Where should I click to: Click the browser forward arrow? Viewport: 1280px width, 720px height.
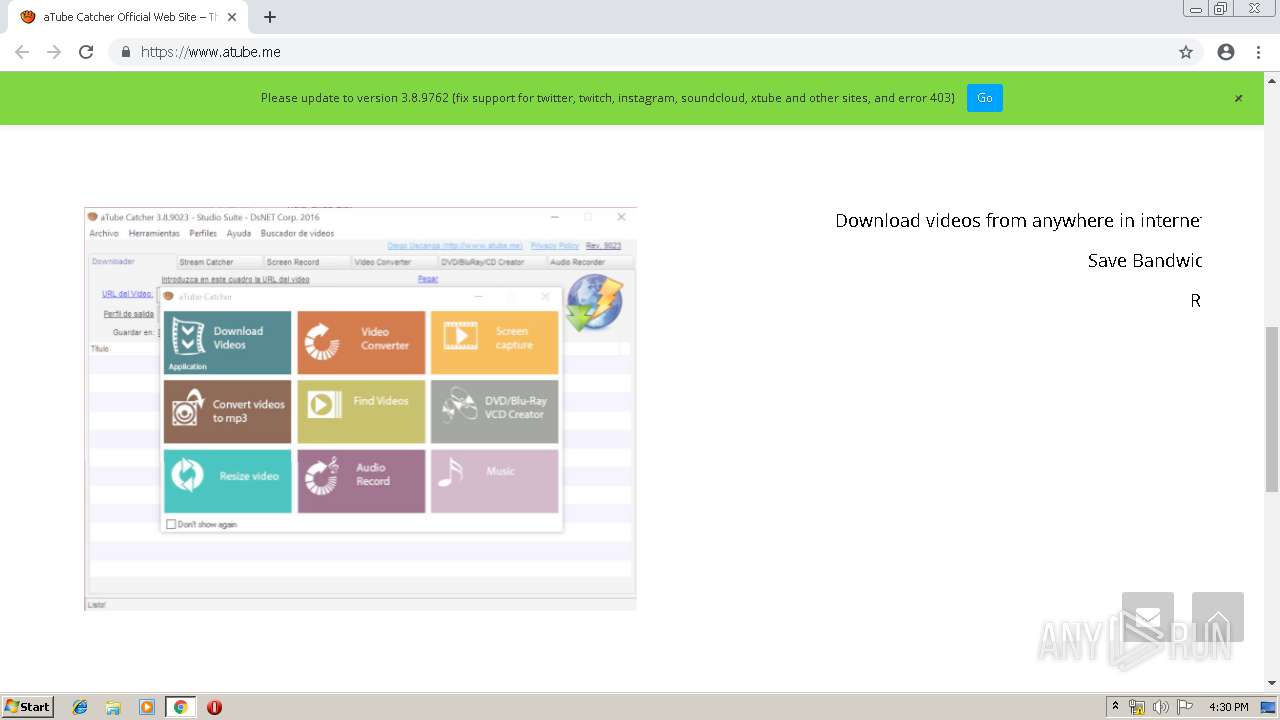click(x=54, y=52)
